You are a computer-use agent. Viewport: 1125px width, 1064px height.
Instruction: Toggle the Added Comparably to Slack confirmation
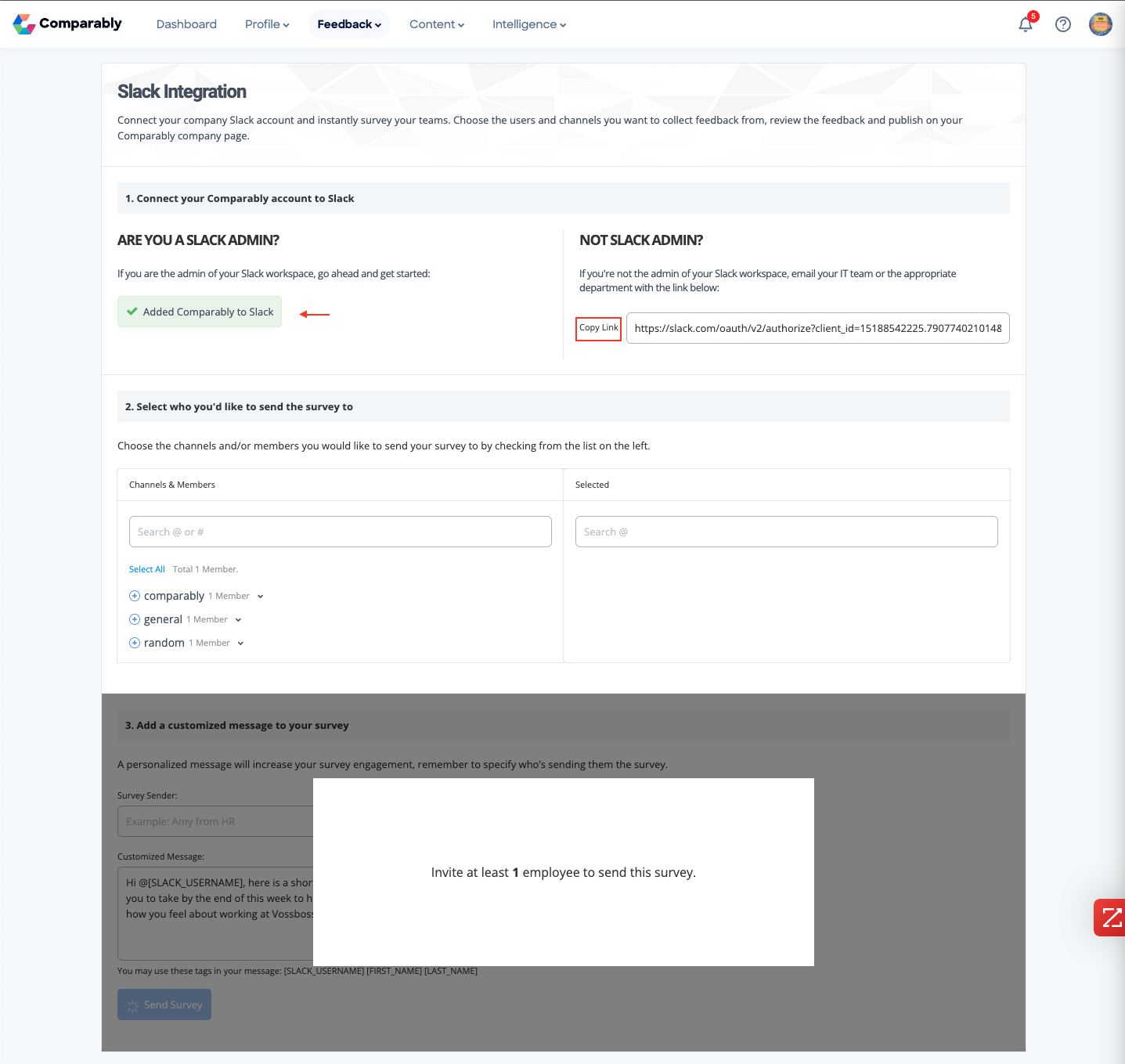[x=199, y=312]
